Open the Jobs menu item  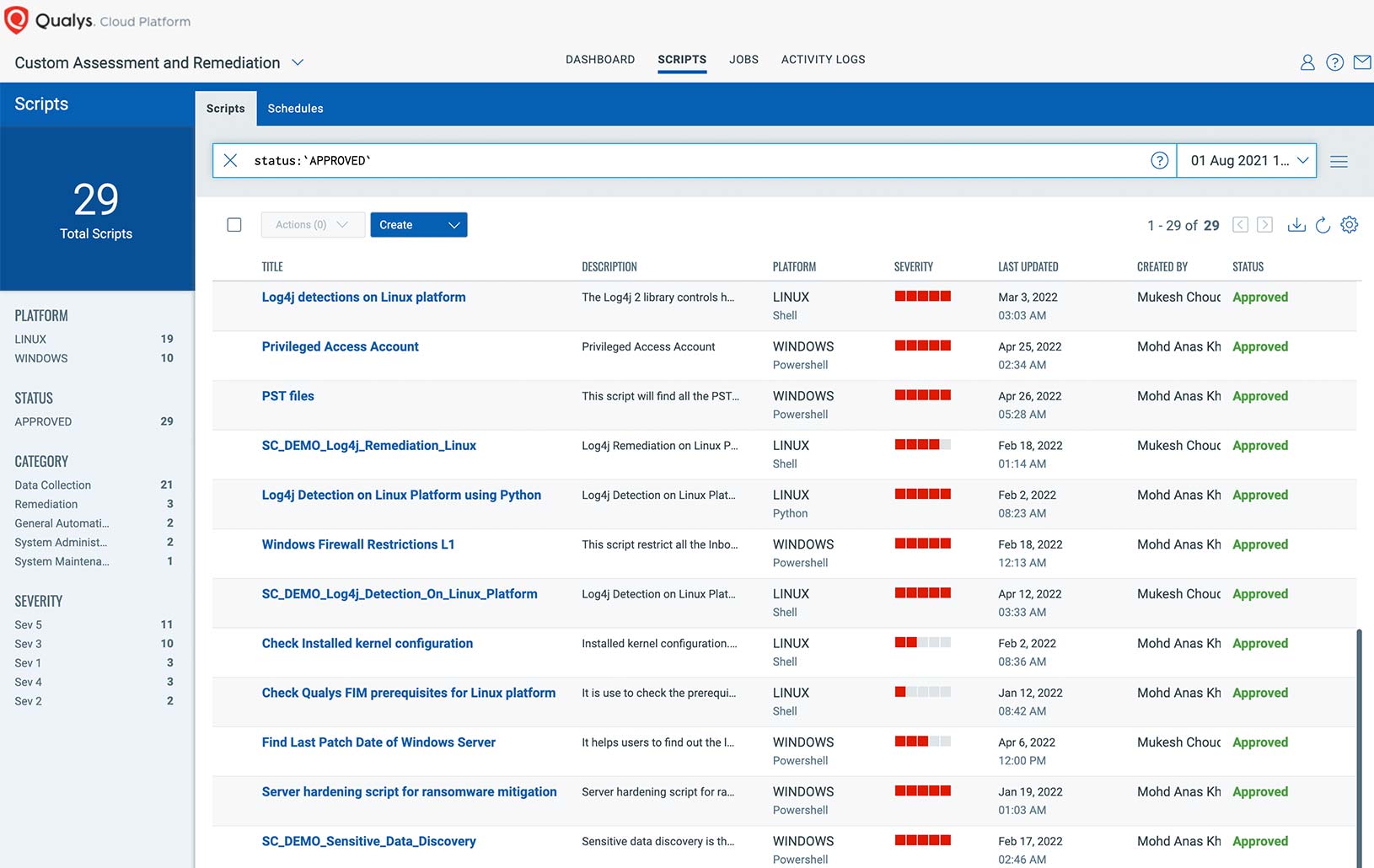tap(743, 60)
